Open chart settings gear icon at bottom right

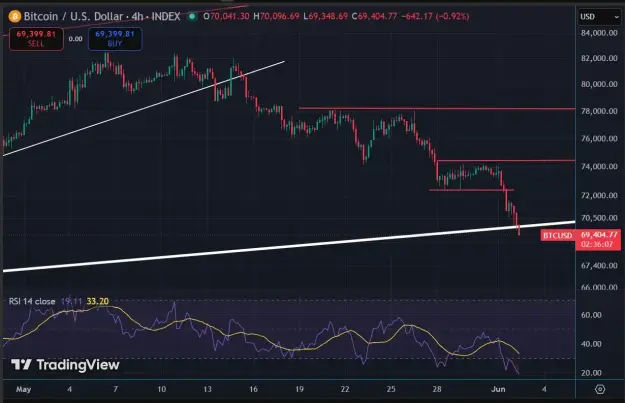[600, 389]
